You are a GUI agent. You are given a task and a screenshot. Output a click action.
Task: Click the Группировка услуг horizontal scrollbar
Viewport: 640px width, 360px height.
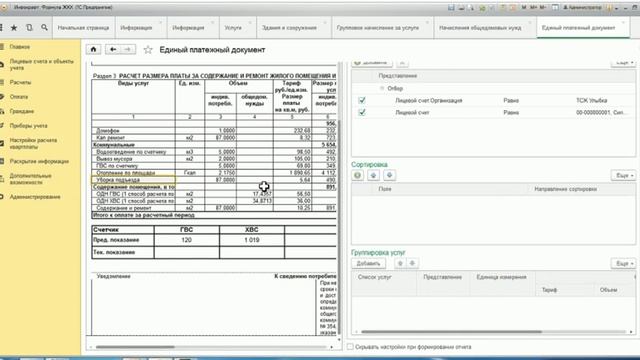451,332
